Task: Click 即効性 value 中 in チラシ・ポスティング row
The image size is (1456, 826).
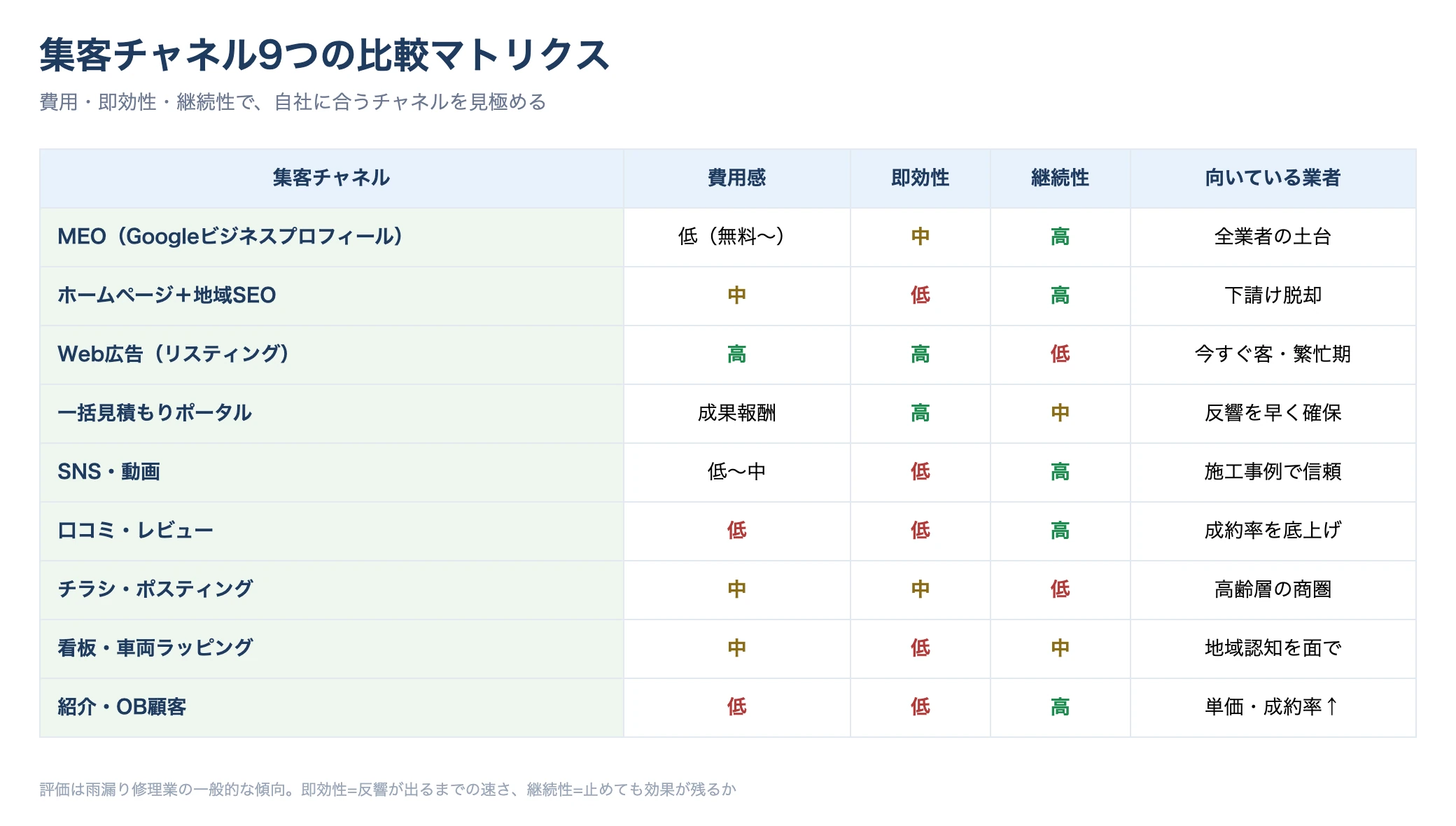Action: tap(920, 589)
